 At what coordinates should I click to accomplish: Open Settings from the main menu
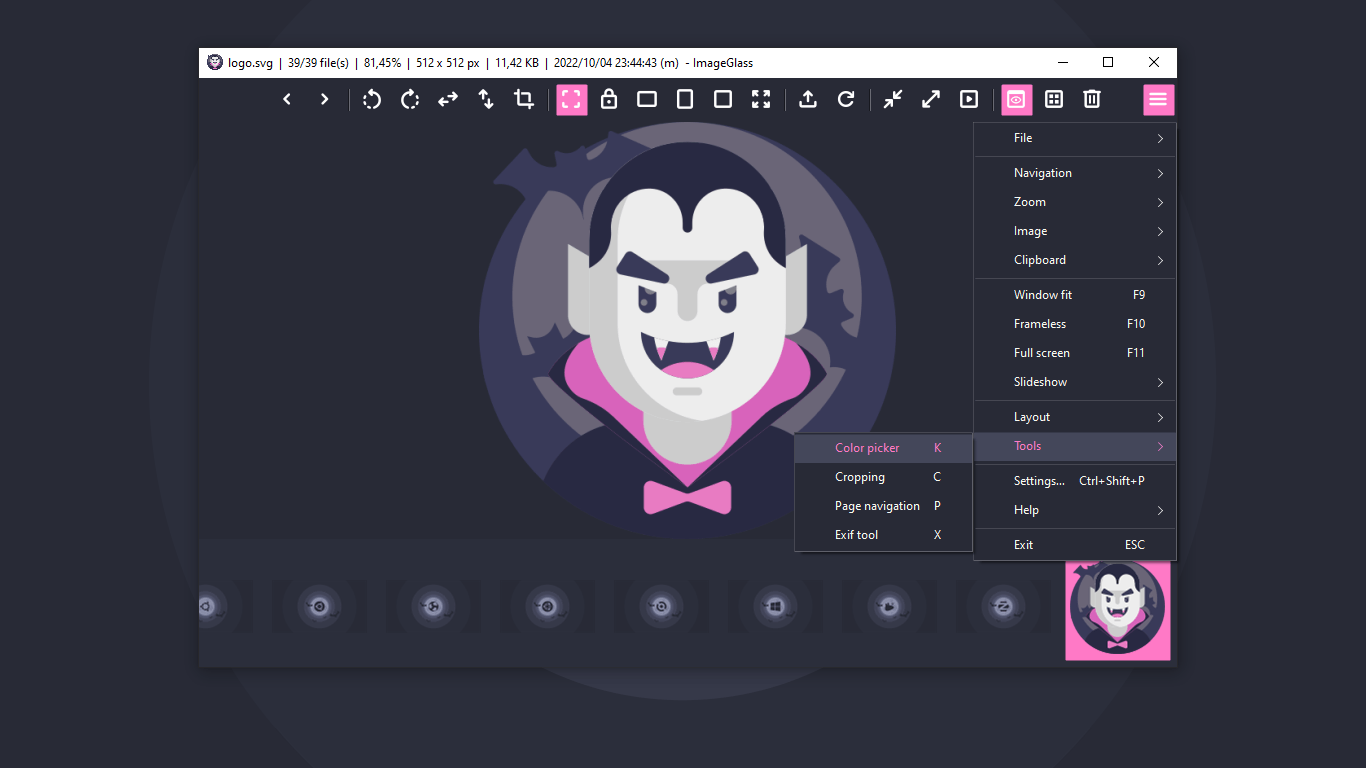pos(1039,481)
